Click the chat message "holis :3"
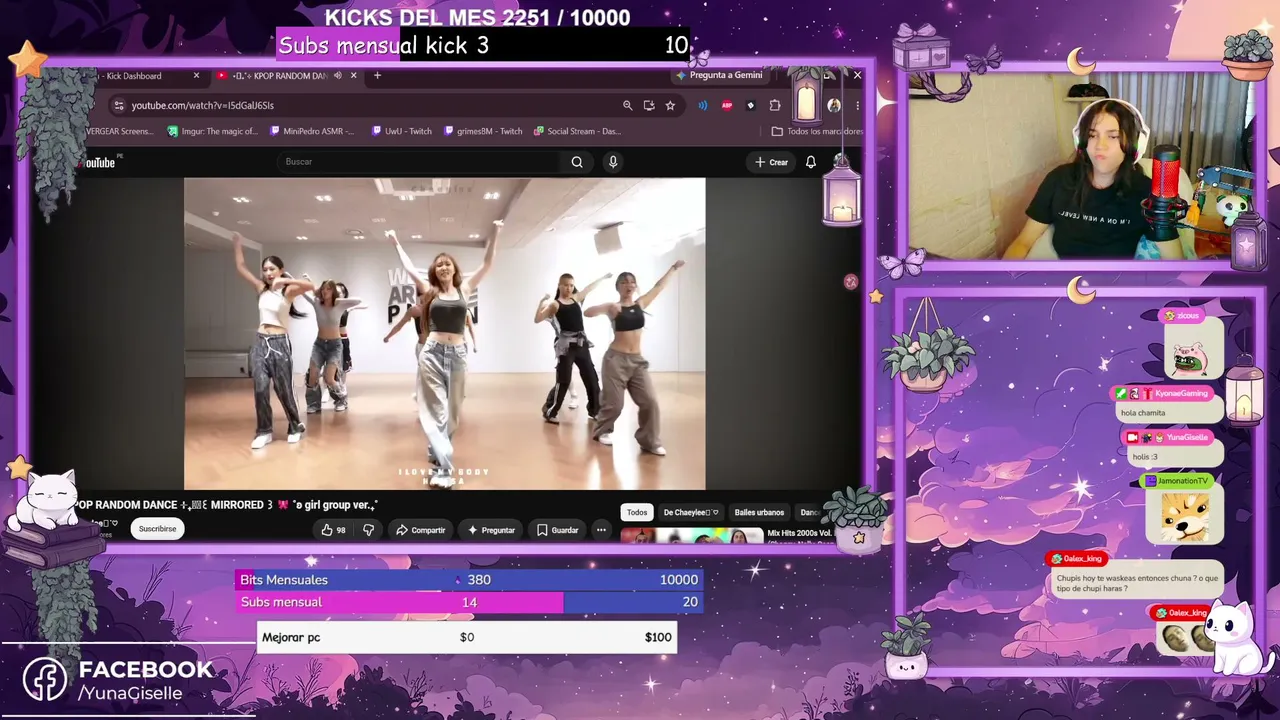The image size is (1280, 720). 1145,457
